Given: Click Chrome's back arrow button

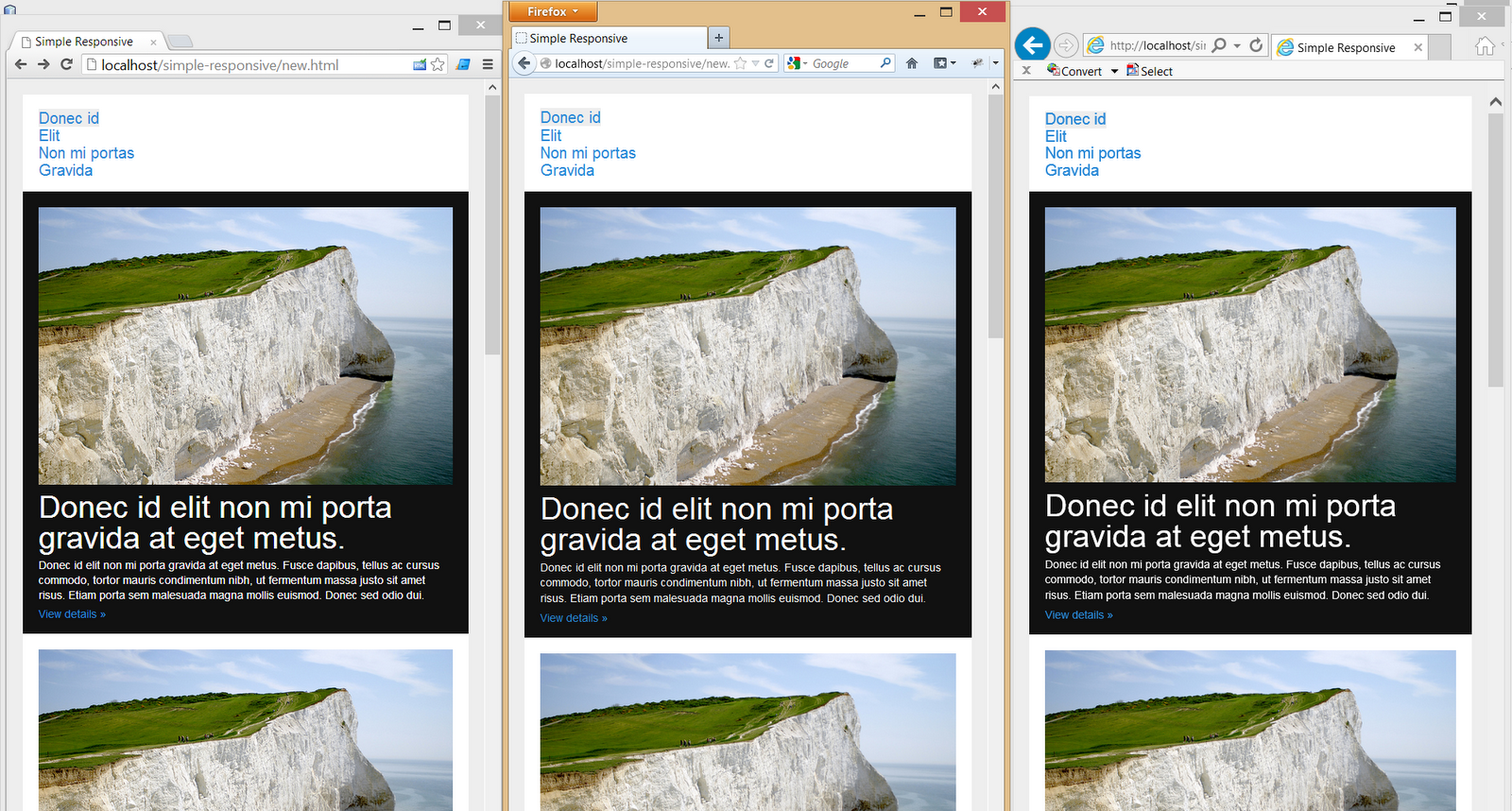Looking at the screenshot, I should tap(21, 64).
